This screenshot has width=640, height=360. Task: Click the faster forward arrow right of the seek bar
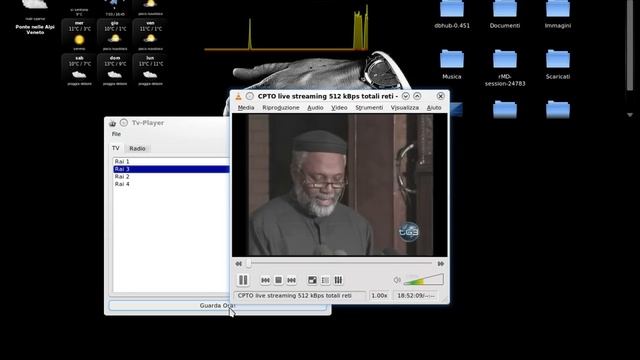coord(440,264)
